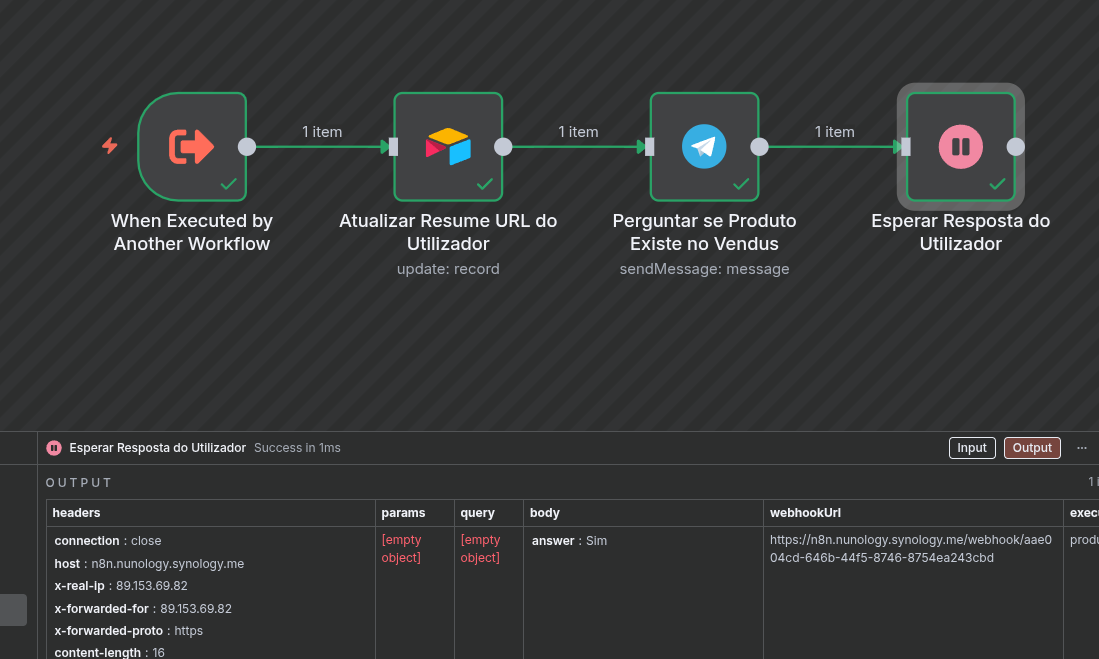
Task: Click the pause icon on Esperar Resposta node
Action: [x=960, y=146]
